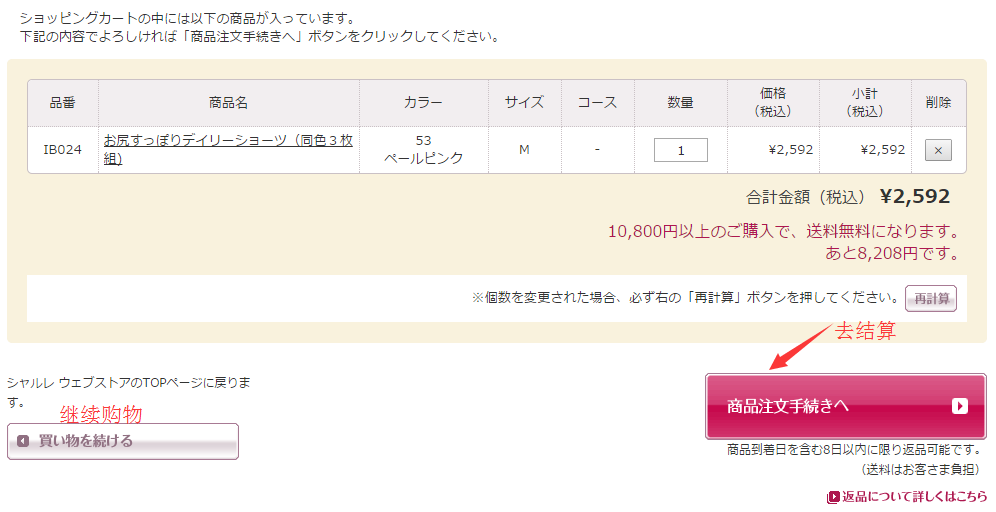Click the 品番 column header
996x512 pixels.
(62, 102)
